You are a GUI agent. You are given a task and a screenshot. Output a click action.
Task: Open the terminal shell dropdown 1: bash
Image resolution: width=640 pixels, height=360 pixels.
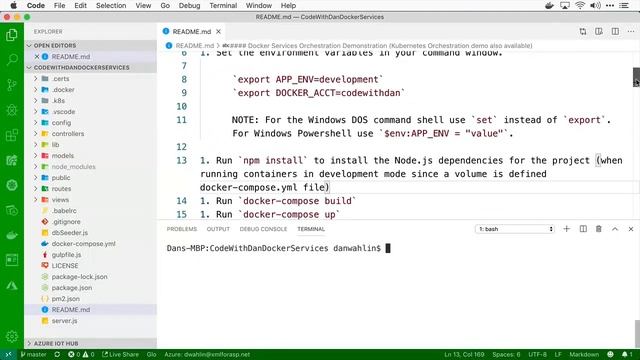tap(515, 229)
